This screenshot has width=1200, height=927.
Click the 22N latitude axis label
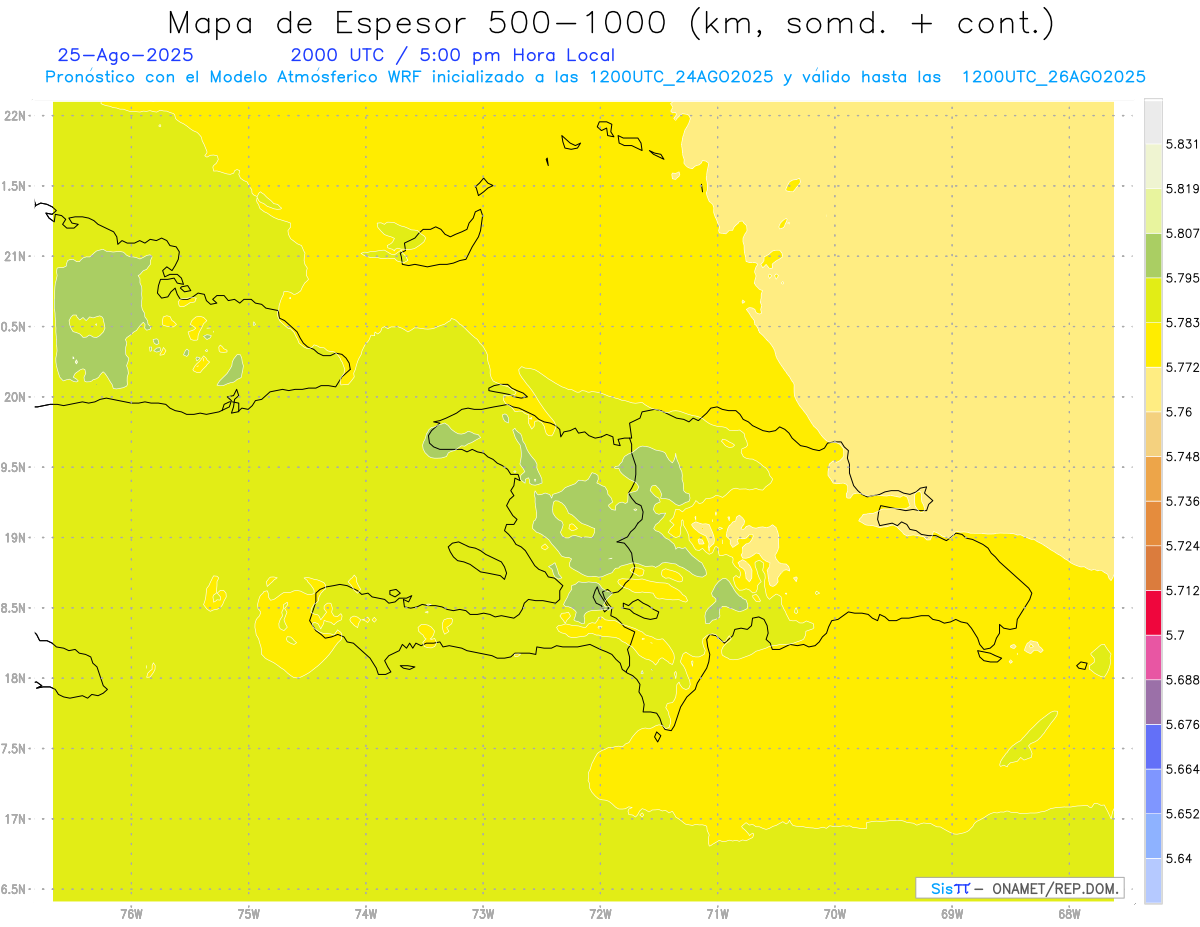(14, 116)
